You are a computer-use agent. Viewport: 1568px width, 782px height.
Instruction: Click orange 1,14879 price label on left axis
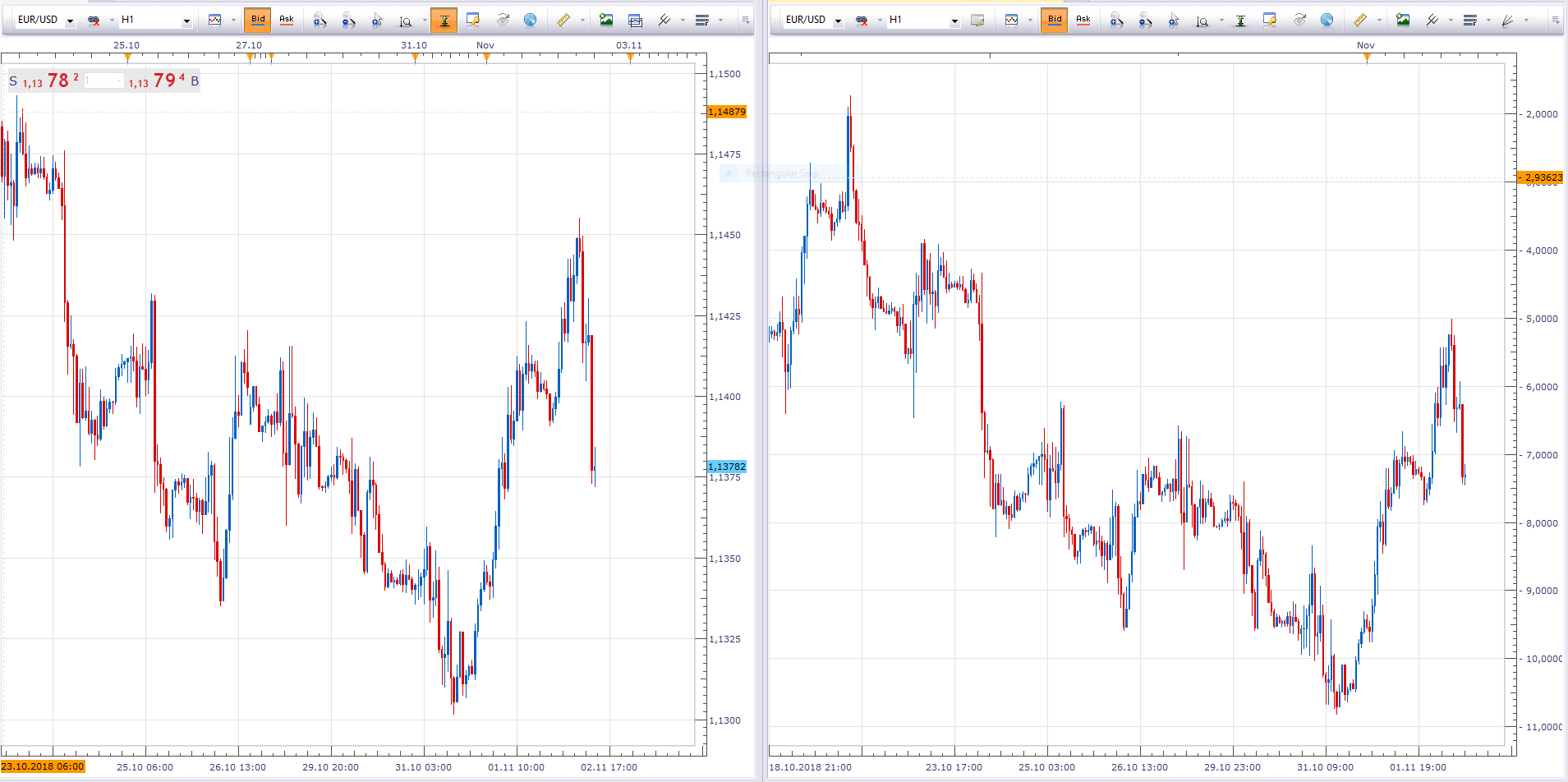click(x=727, y=112)
